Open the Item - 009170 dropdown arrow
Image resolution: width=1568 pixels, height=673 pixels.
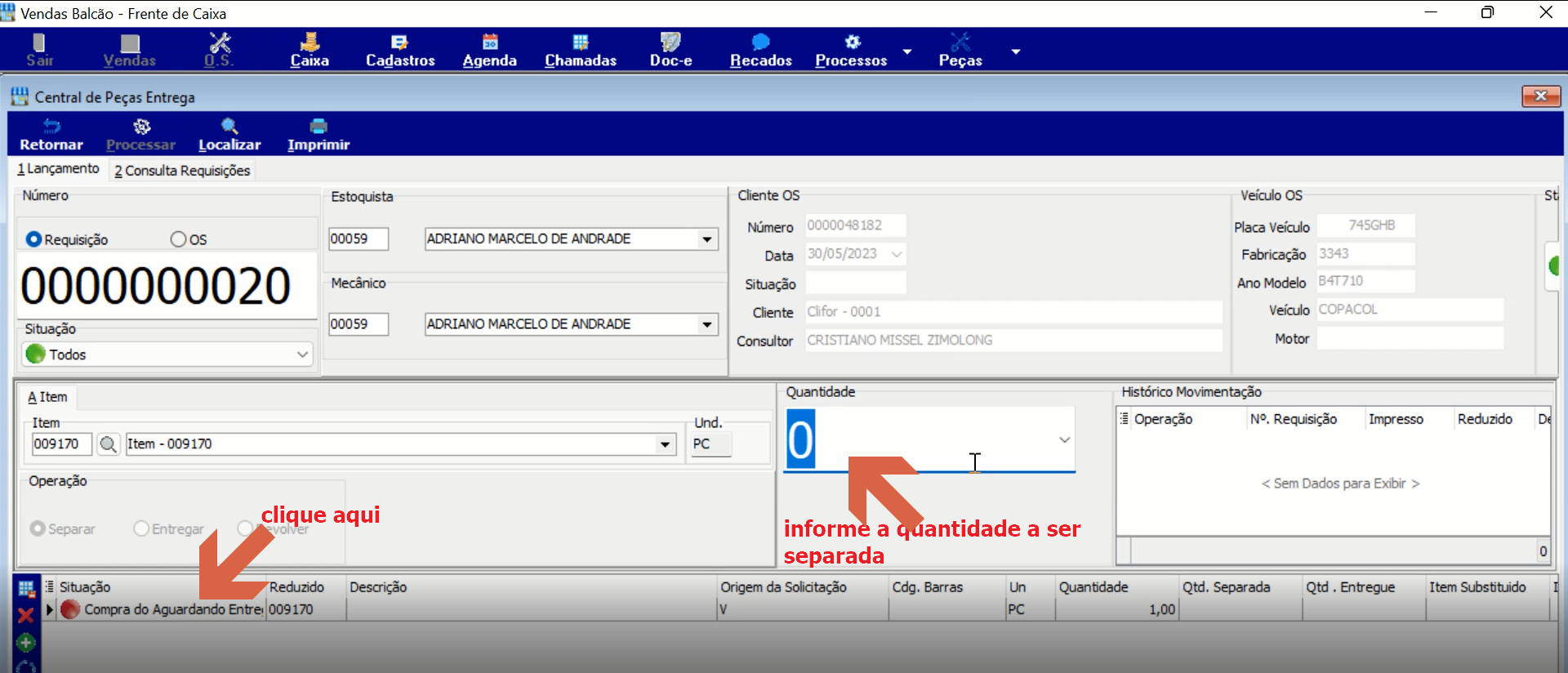click(x=666, y=444)
